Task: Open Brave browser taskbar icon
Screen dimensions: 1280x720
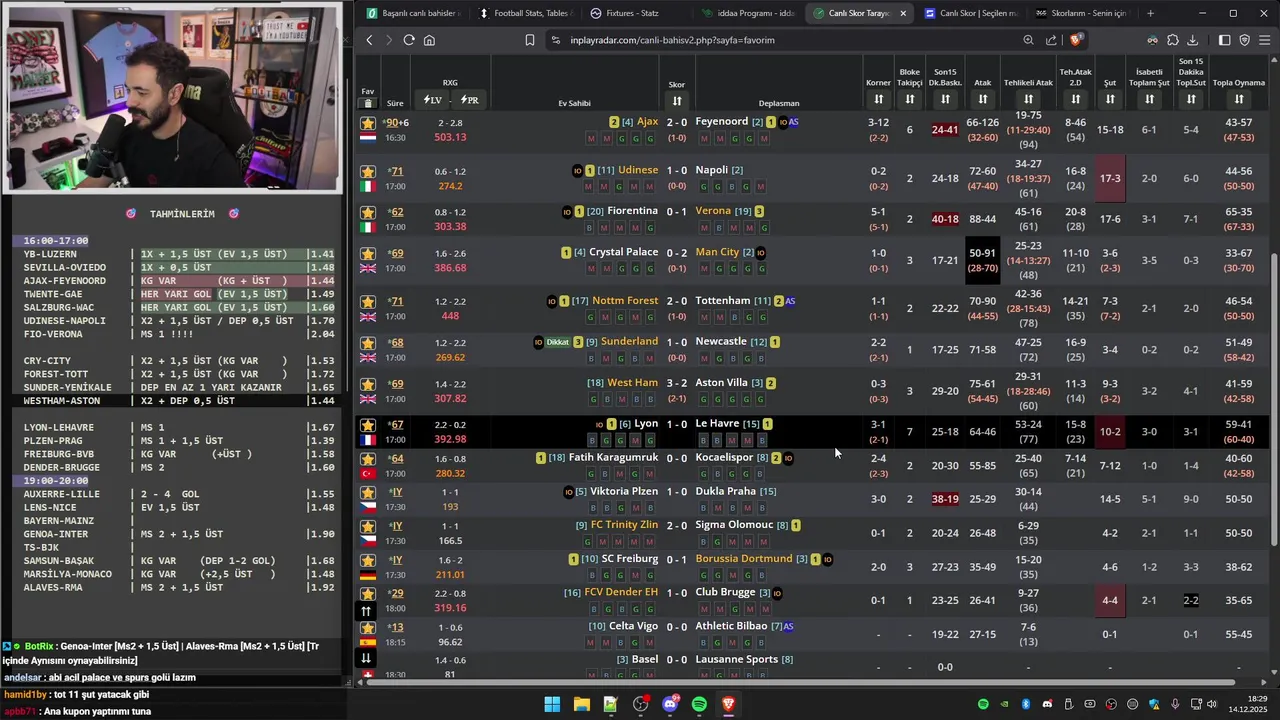Action: (729, 705)
